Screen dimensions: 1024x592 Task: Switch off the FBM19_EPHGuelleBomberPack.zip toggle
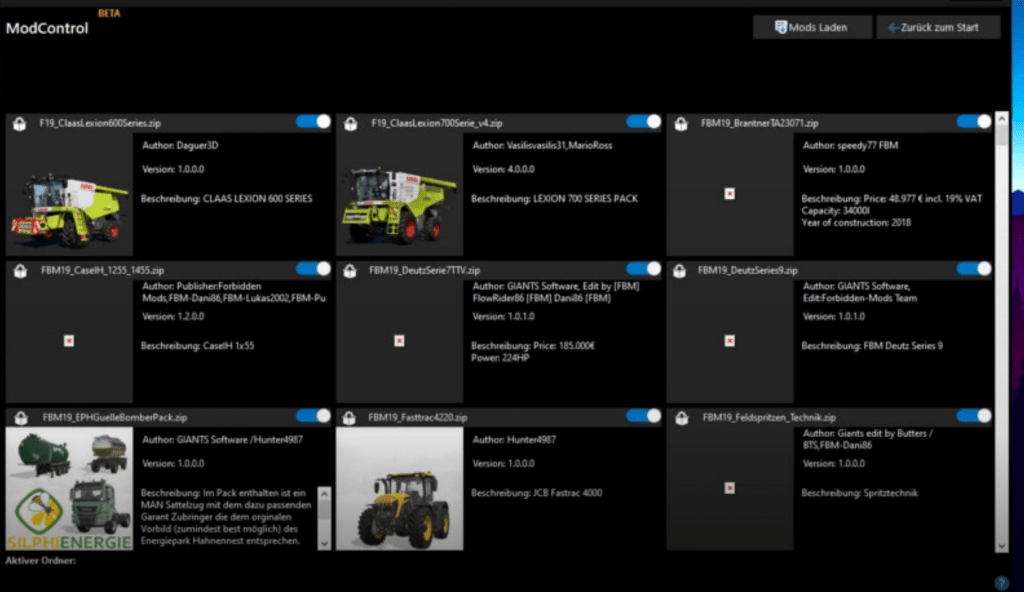pos(311,415)
